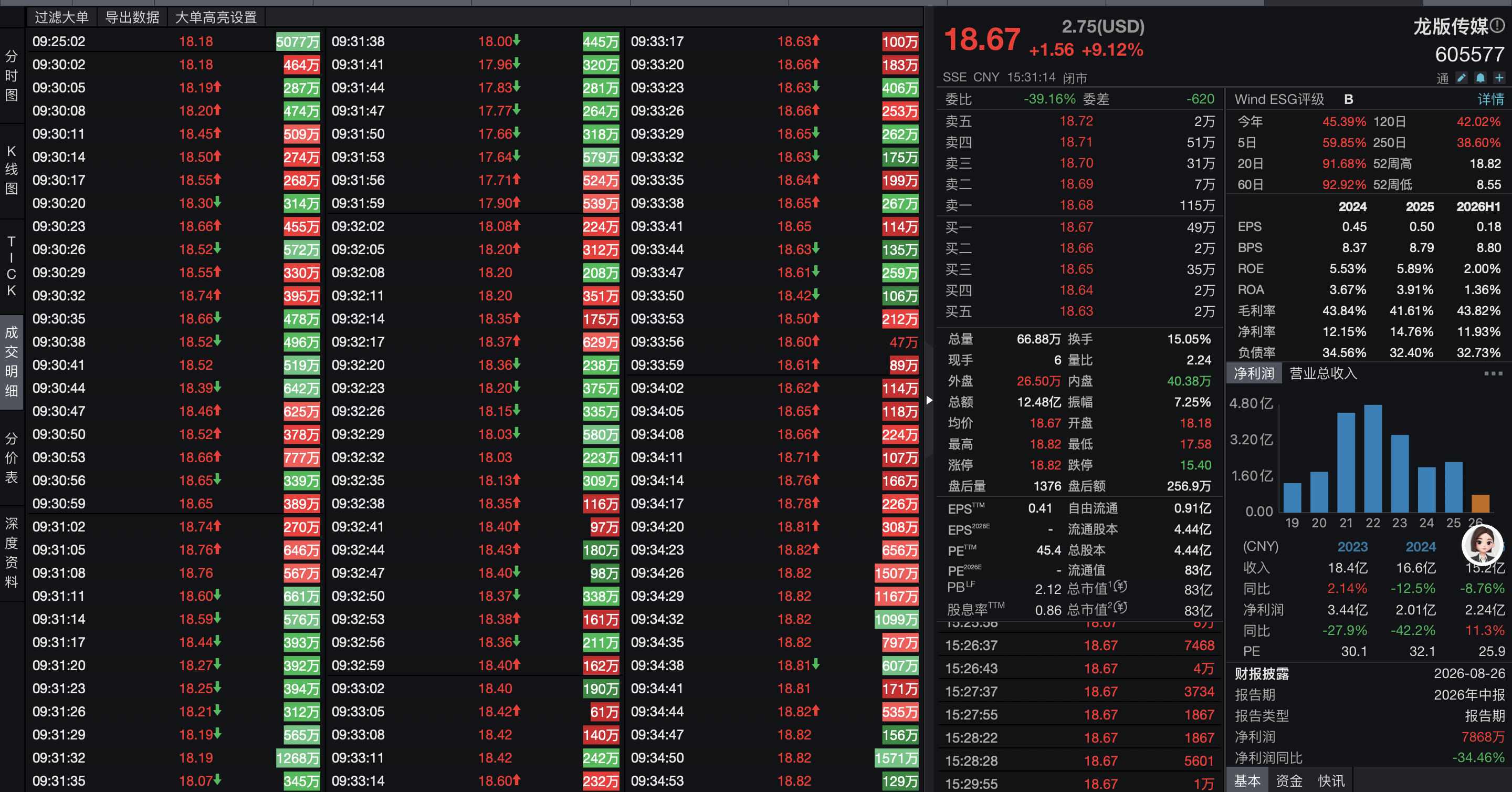
Task: Collapse side panel with white arrow handle
Action: pos(929,400)
